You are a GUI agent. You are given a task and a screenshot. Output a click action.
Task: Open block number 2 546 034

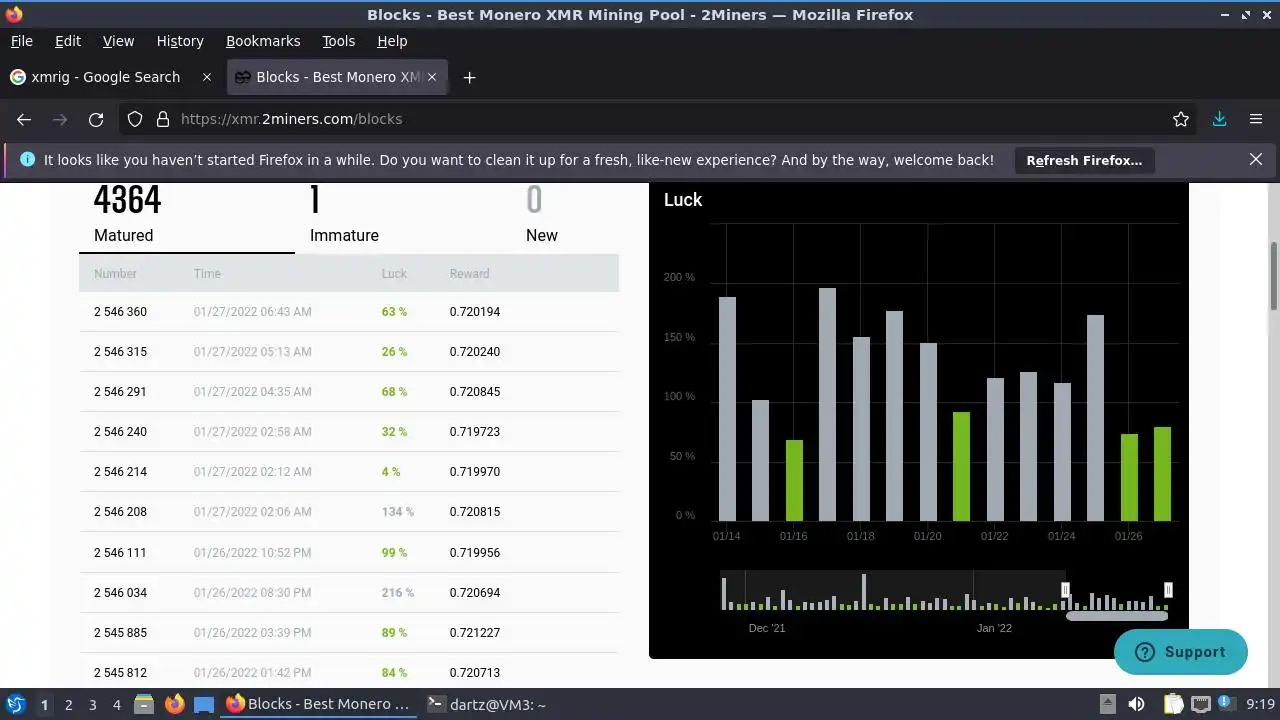(x=120, y=593)
